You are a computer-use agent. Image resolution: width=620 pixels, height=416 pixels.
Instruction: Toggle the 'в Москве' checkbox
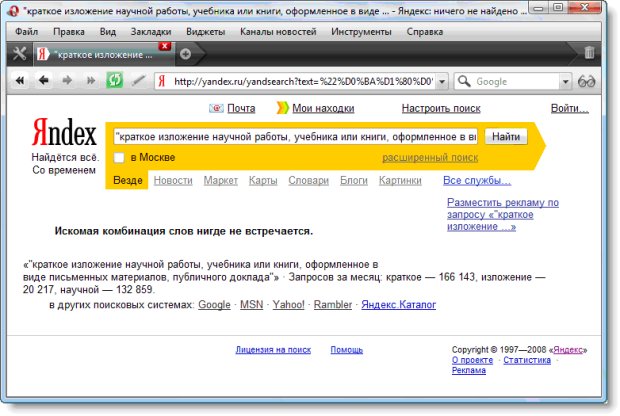pyautogui.click(x=119, y=157)
